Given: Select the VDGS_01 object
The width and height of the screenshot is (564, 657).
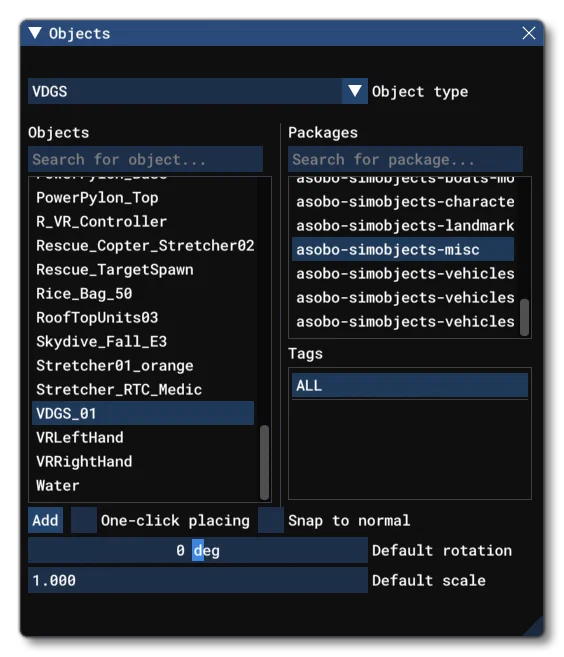Looking at the screenshot, I should pyautogui.click(x=143, y=413).
